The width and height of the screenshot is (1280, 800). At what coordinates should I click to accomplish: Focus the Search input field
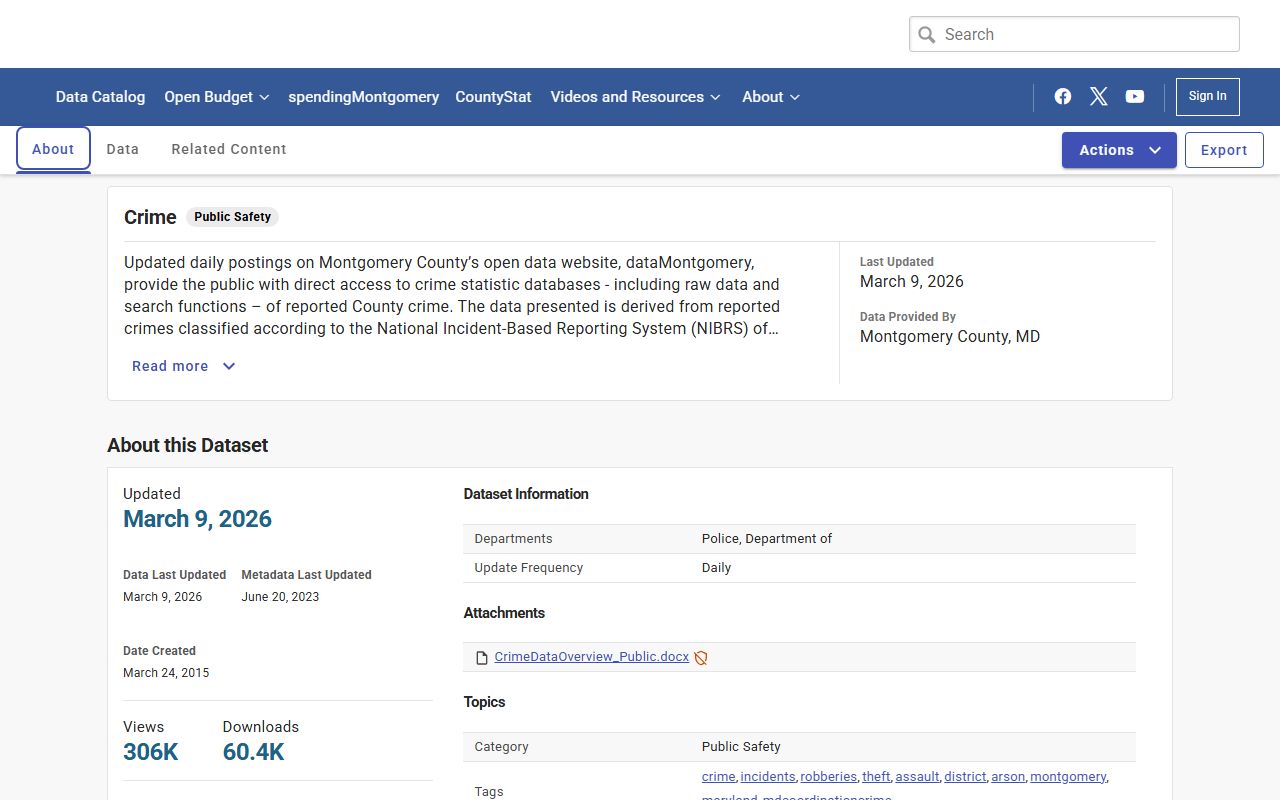pos(1074,34)
